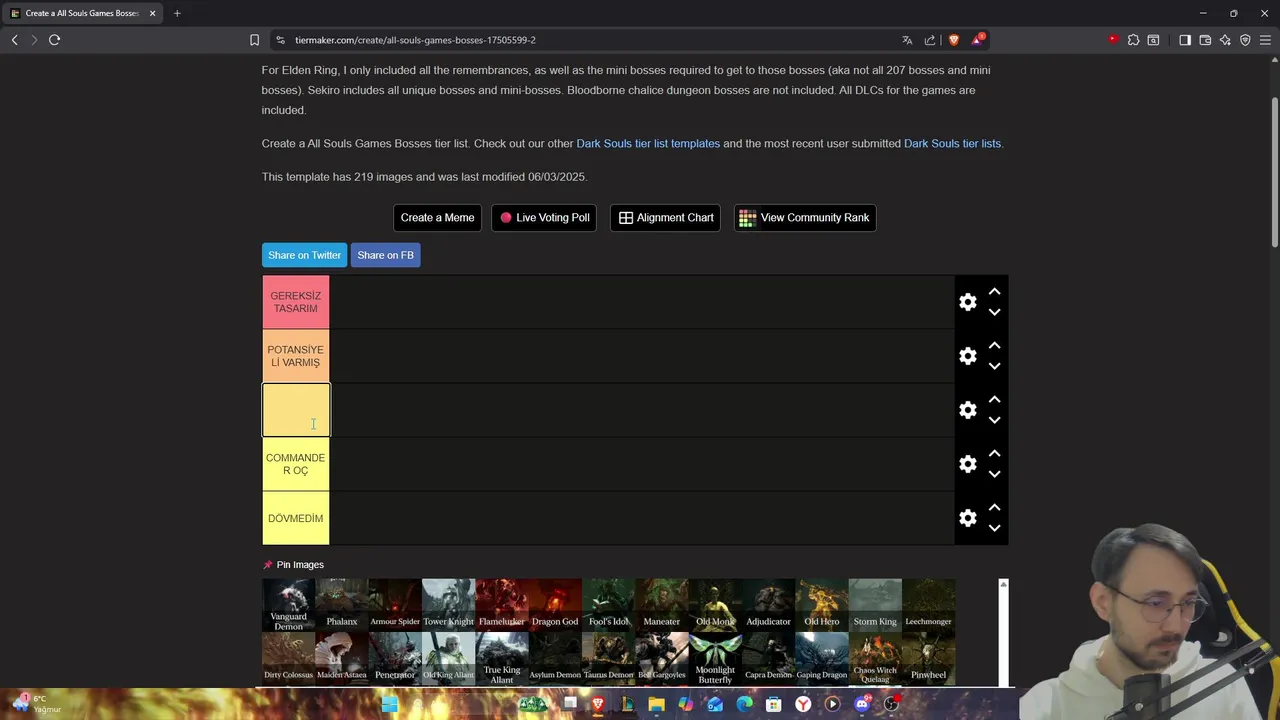
Task: Move DÖVMEDİM row down
Action: pyautogui.click(x=994, y=528)
